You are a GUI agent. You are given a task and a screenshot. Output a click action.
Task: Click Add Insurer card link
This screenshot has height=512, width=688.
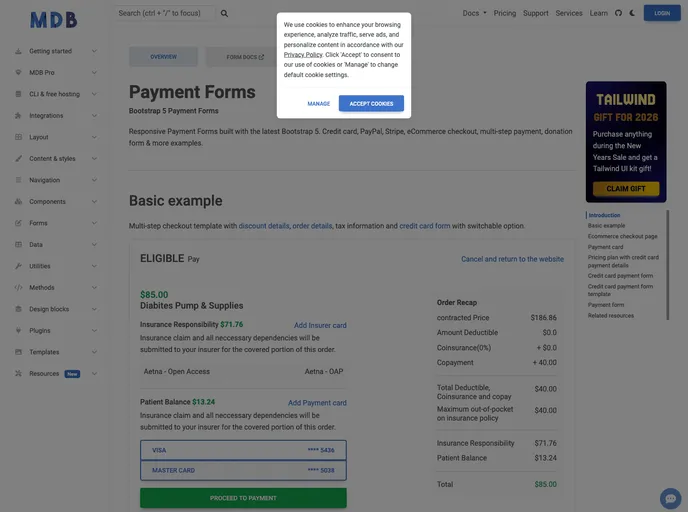pyautogui.click(x=320, y=325)
